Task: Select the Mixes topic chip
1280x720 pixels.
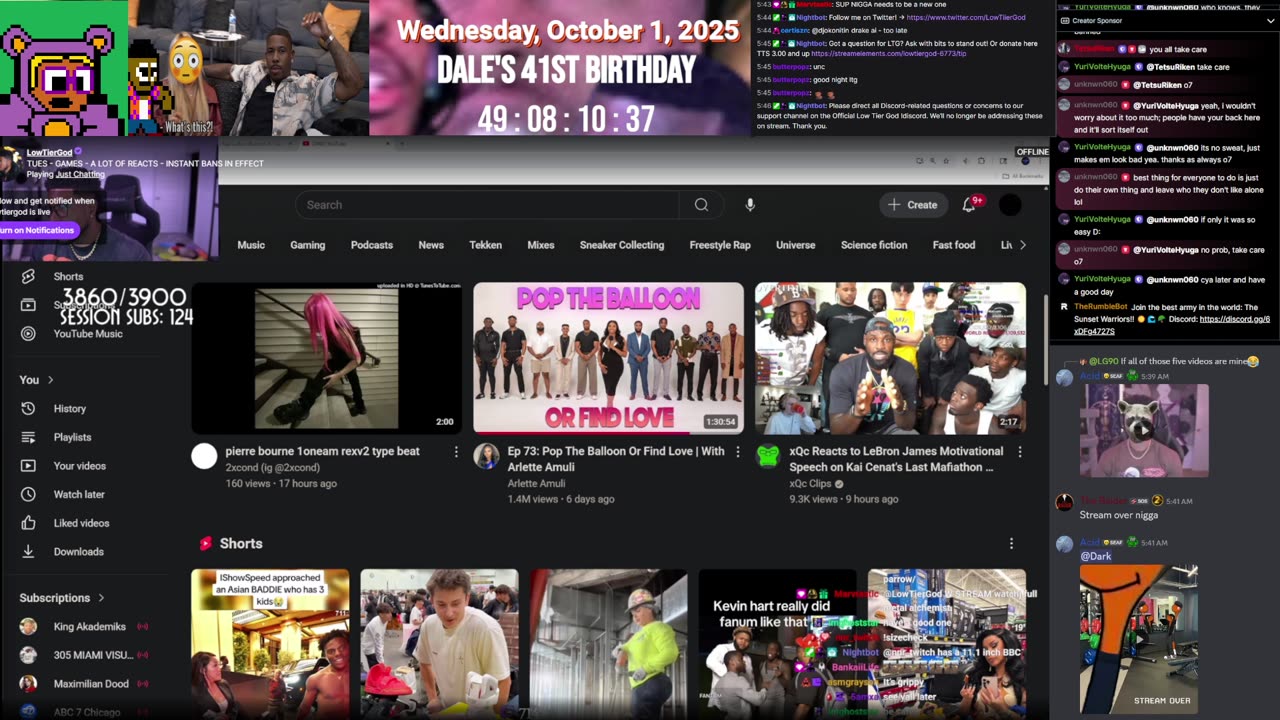Action: (541, 245)
